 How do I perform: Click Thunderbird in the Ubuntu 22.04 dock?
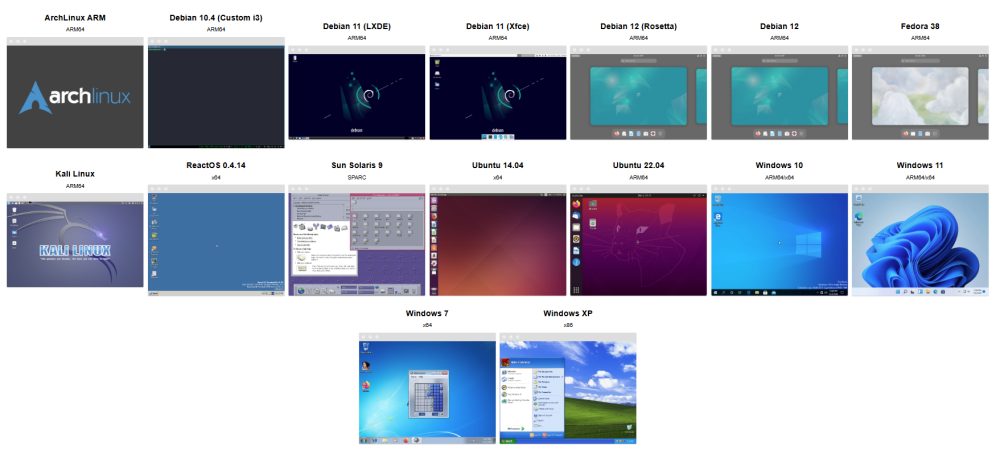577,216
